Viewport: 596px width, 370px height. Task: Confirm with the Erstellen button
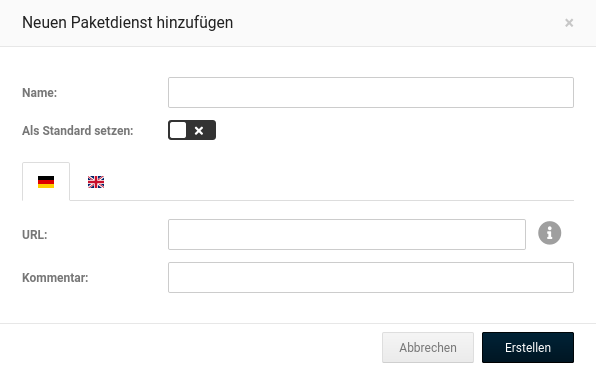click(x=528, y=347)
